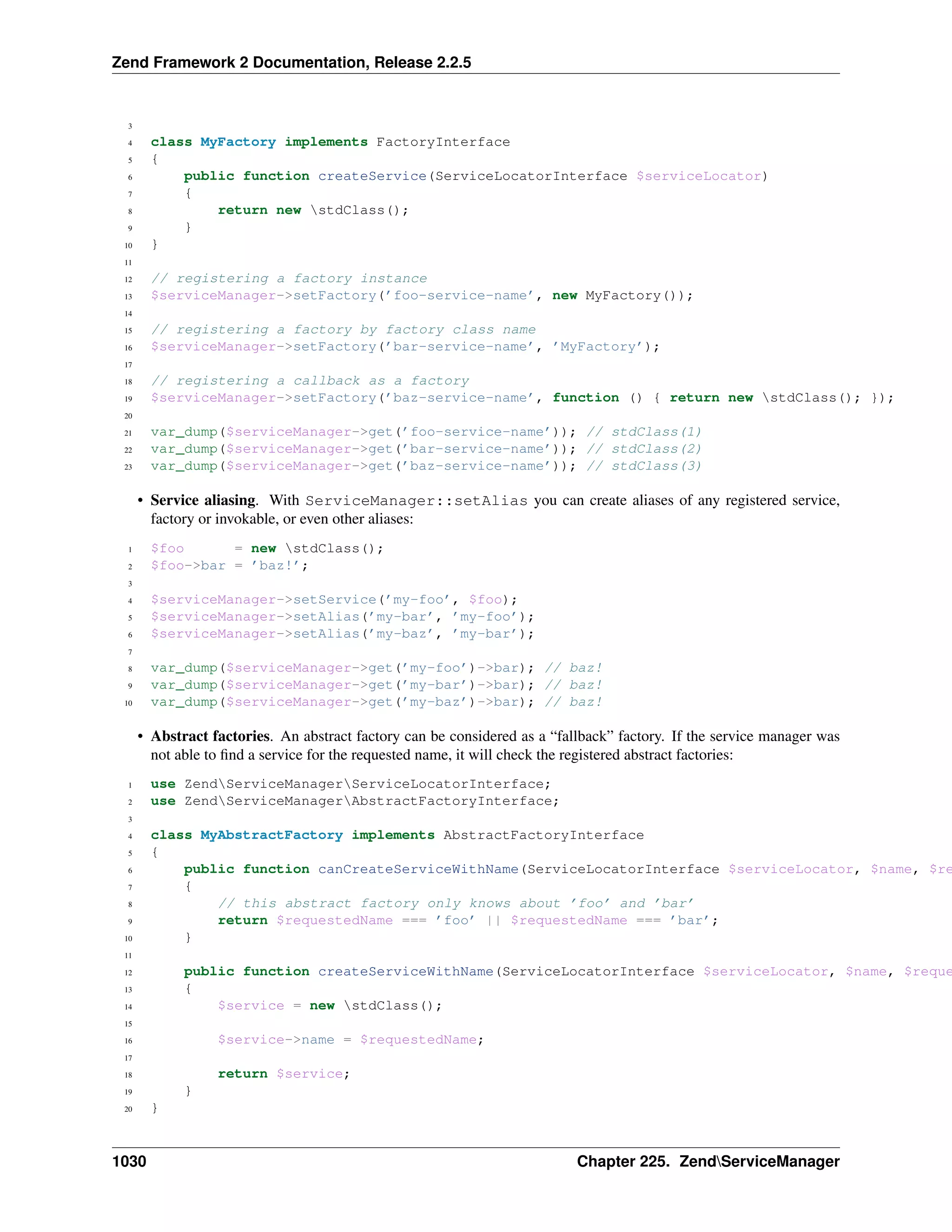
Task: Click inline code 'ServiceManager::setAlias'
Action: click(417, 501)
